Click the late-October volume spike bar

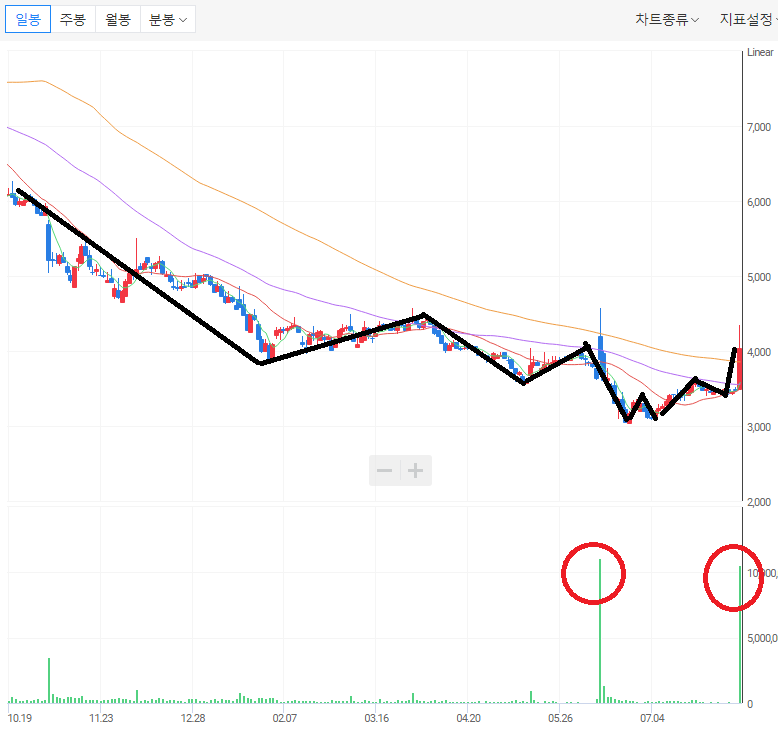pos(49,680)
